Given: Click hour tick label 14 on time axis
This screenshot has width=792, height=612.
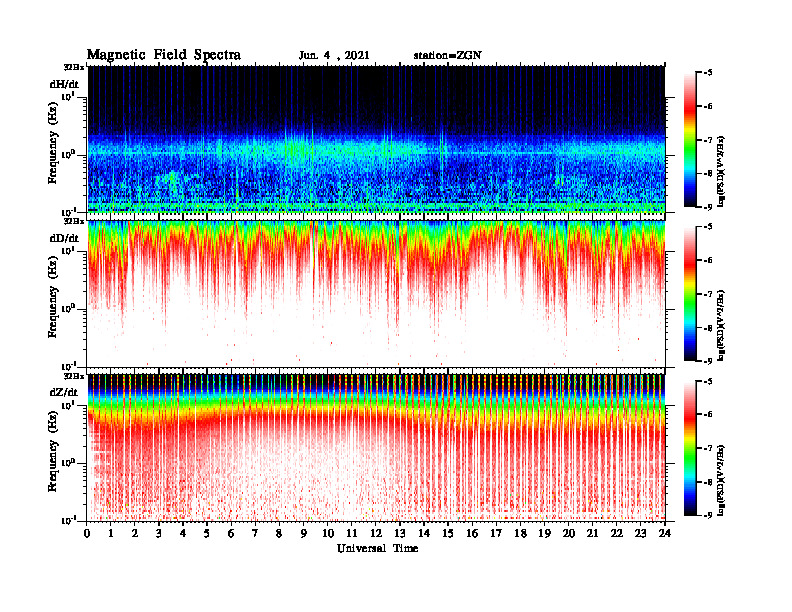Looking at the screenshot, I should coord(424,533).
